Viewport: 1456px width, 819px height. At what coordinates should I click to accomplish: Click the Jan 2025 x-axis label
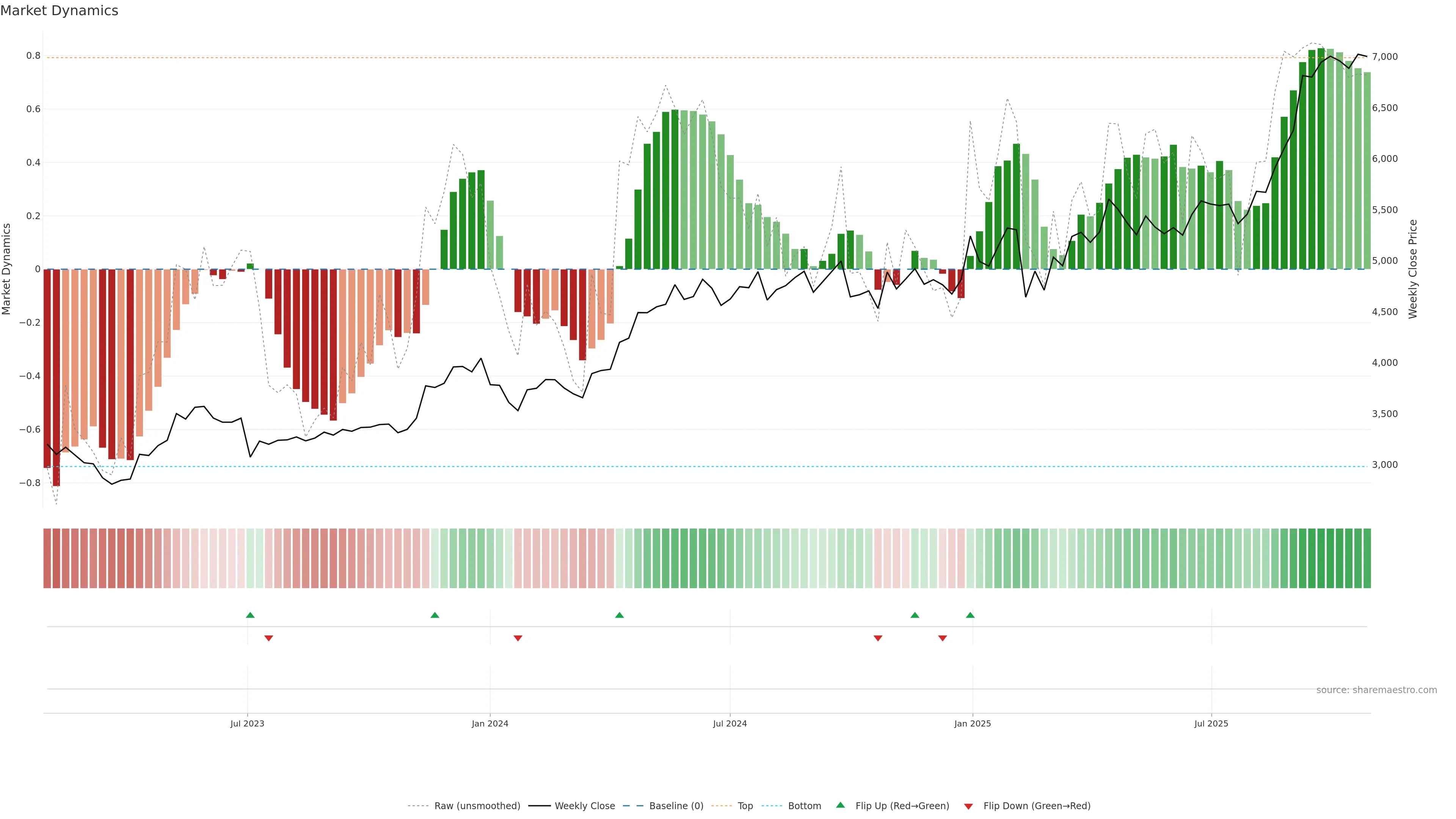pos(972,723)
